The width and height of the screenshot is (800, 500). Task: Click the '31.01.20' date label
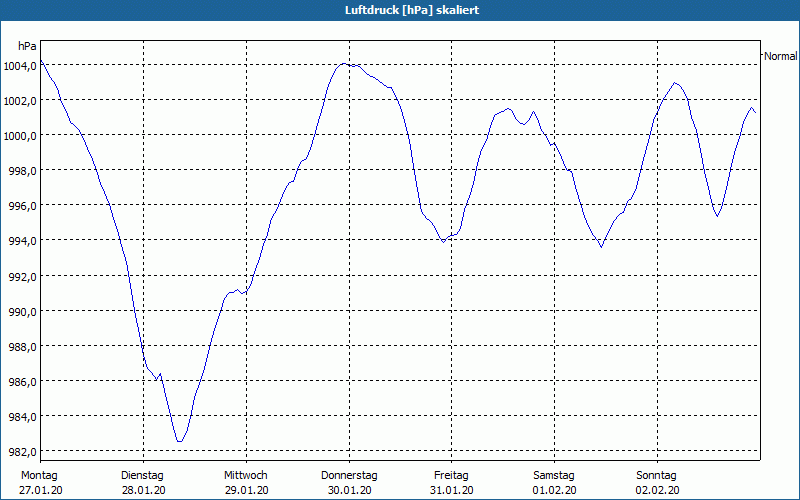coord(452,490)
